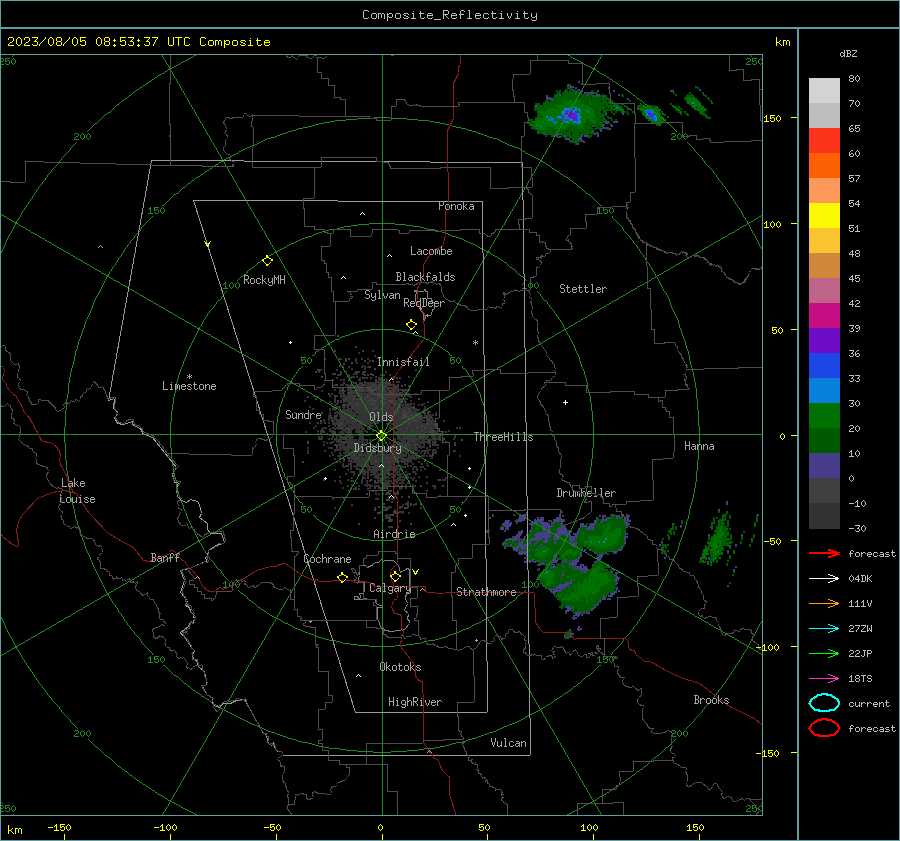Click the red forecast ellipse icon
The image size is (900, 841).
pyautogui.click(x=824, y=728)
